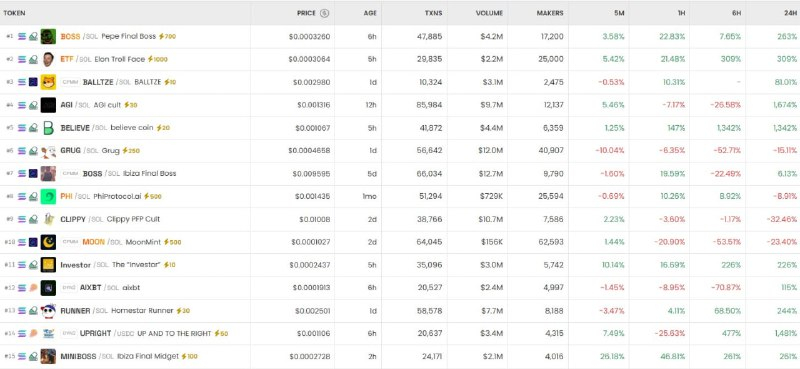The image size is (800, 369).
Task: Click the DEX icon in the BALLTZE row
Action: pyautogui.click(x=33, y=82)
